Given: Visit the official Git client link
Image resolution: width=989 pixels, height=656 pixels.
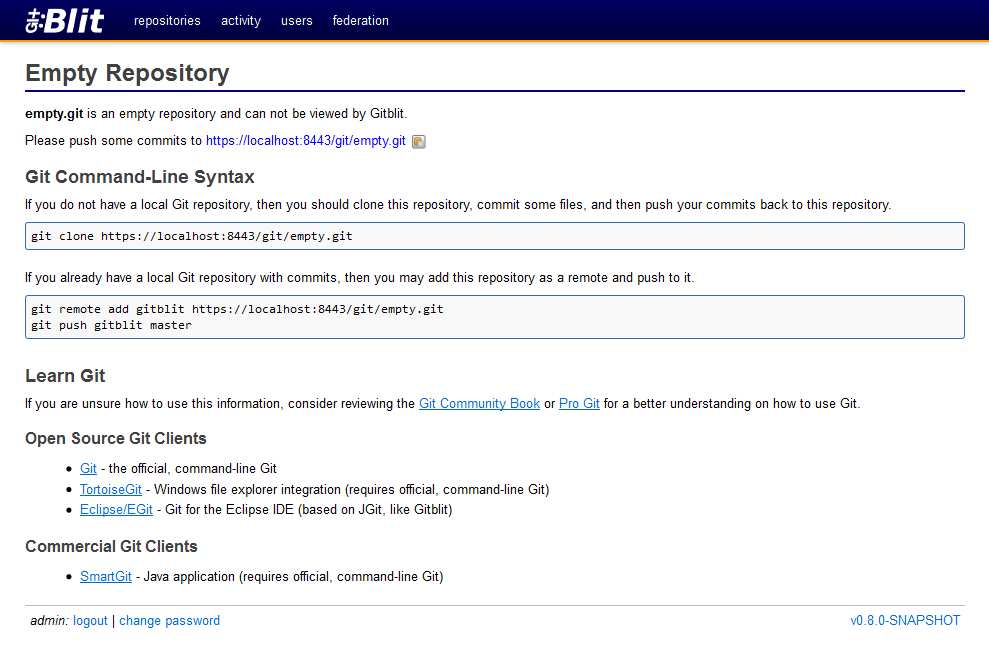Looking at the screenshot, I should click(x=88, y=469).
